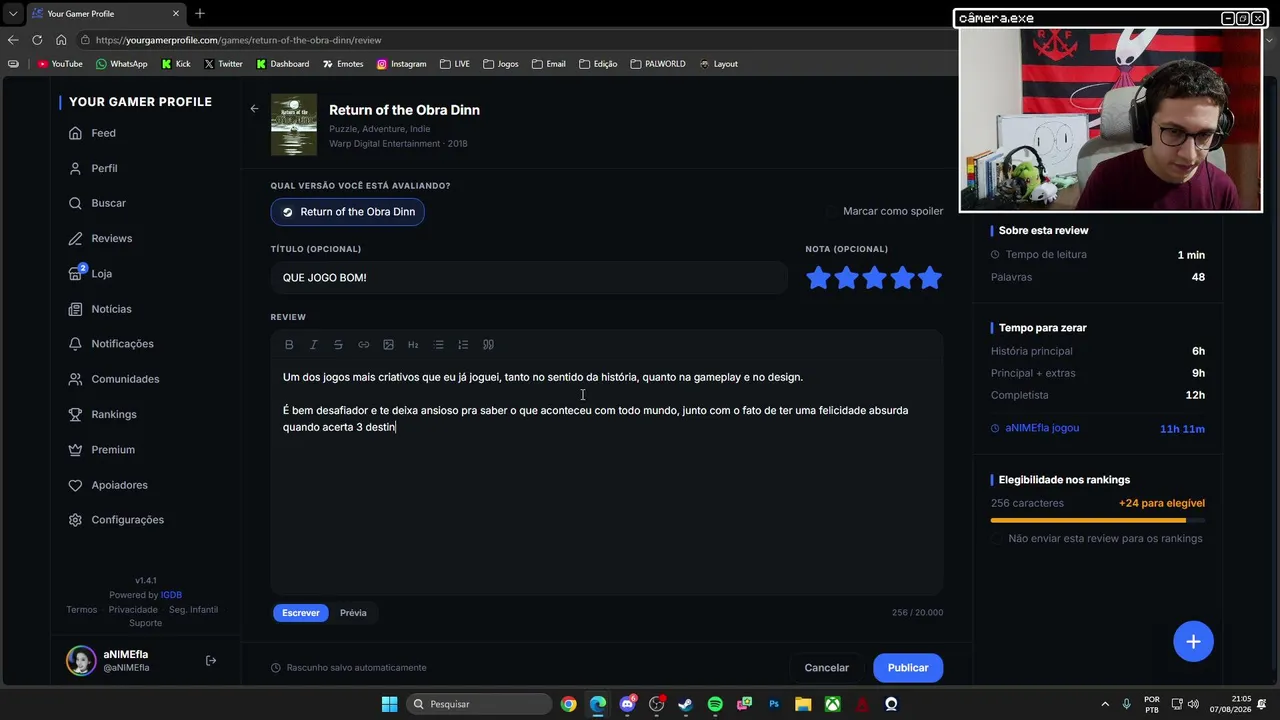The width and height of the screenshot is (1280, 720).
Task: Open aNIMEfla profile avatar in sidebar
Action: (x=81, y=660)
